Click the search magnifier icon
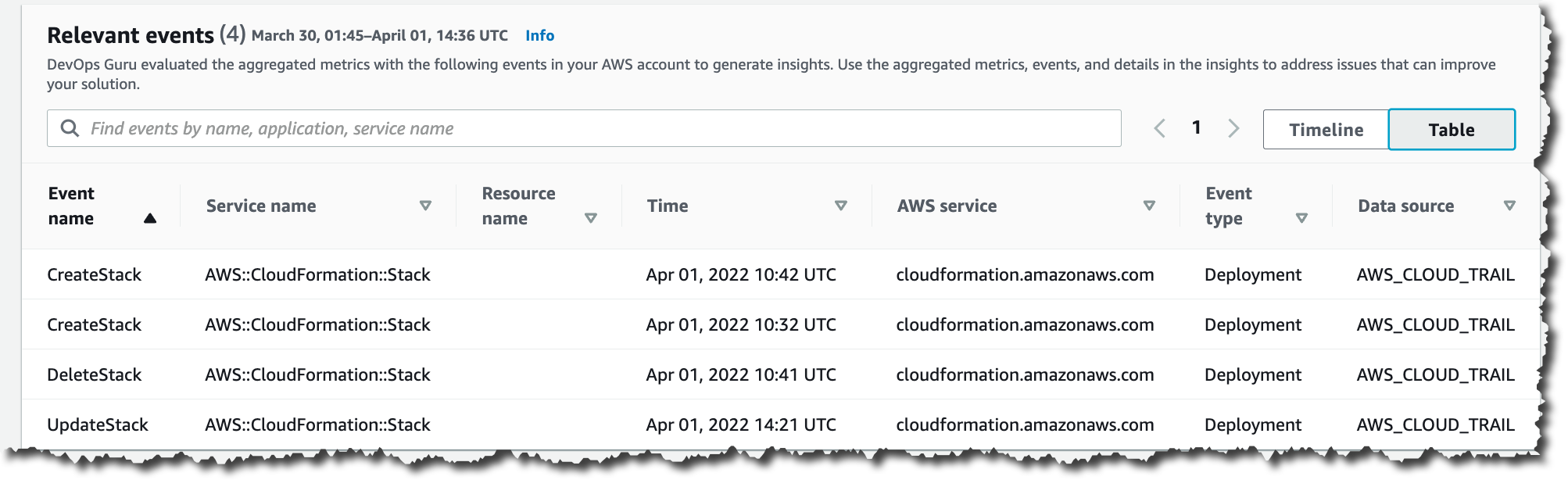The height and width of the screenshot is (480, 1568). tap(70, 128)
